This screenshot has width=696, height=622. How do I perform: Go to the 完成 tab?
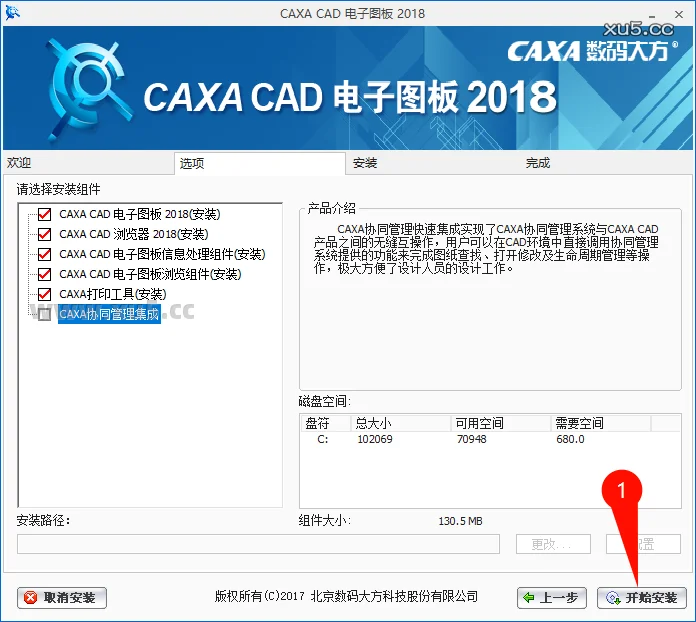[x=538, y=163]
